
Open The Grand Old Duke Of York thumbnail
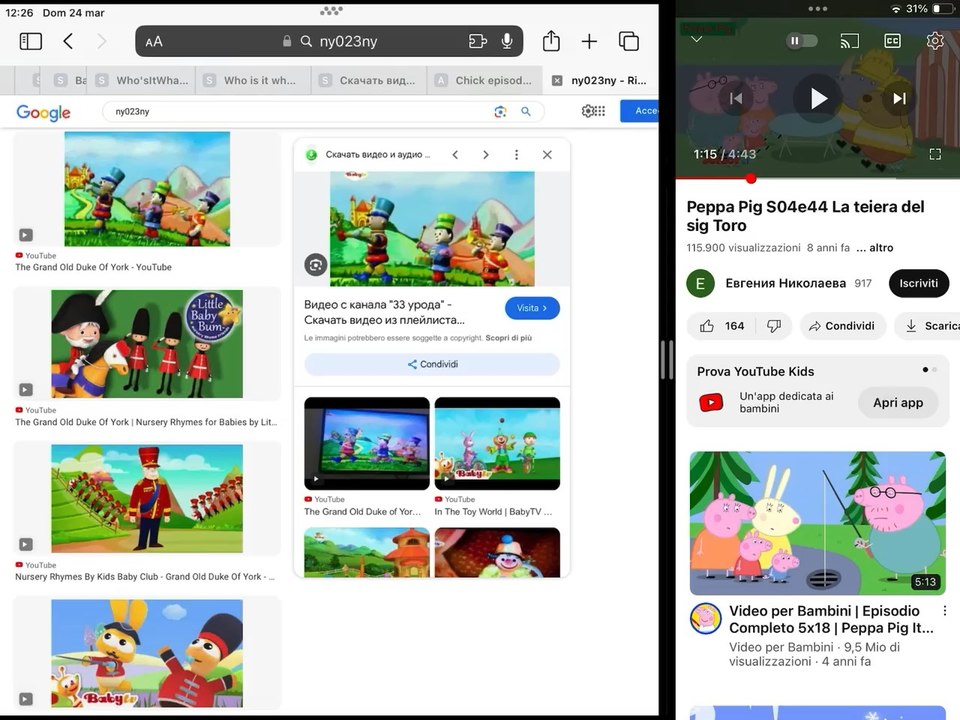click(x=147, y=189)
